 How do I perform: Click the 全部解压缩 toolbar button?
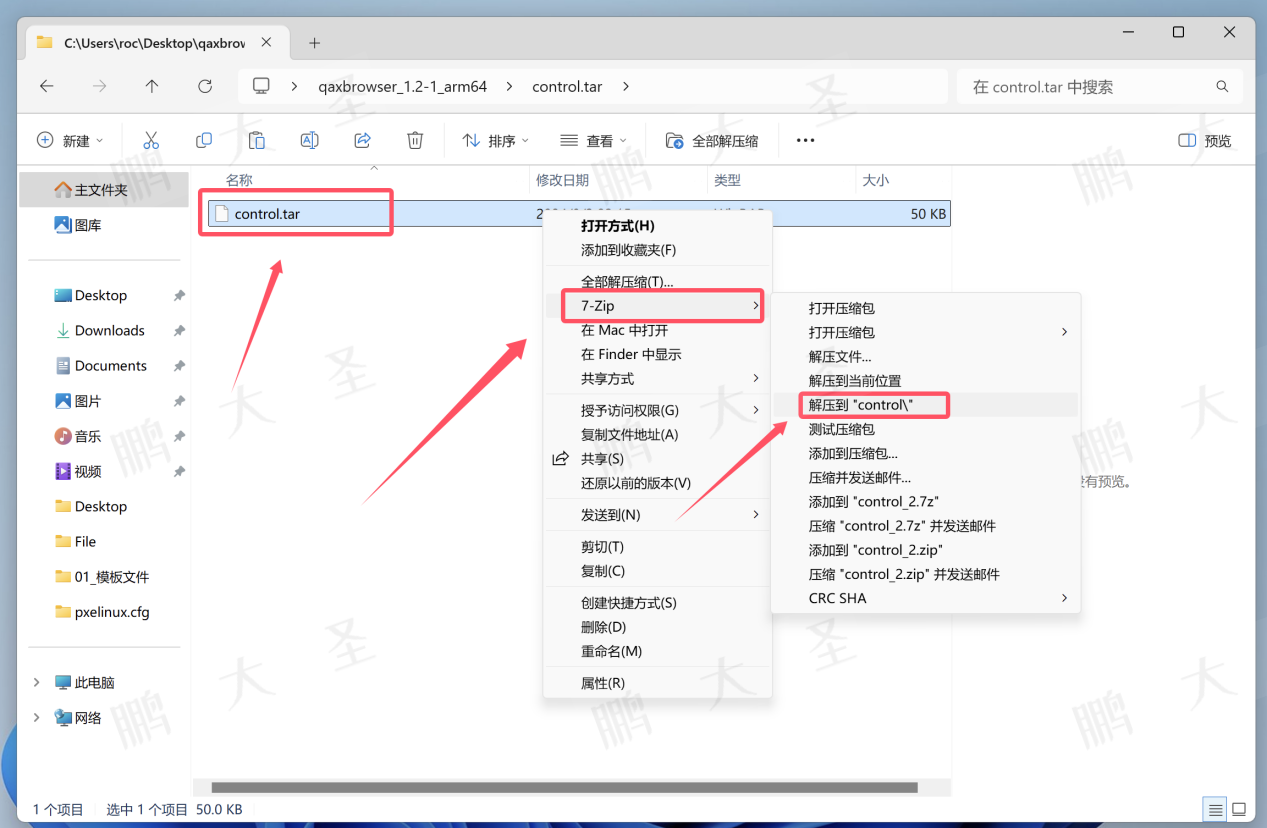[x=712, y=141]
